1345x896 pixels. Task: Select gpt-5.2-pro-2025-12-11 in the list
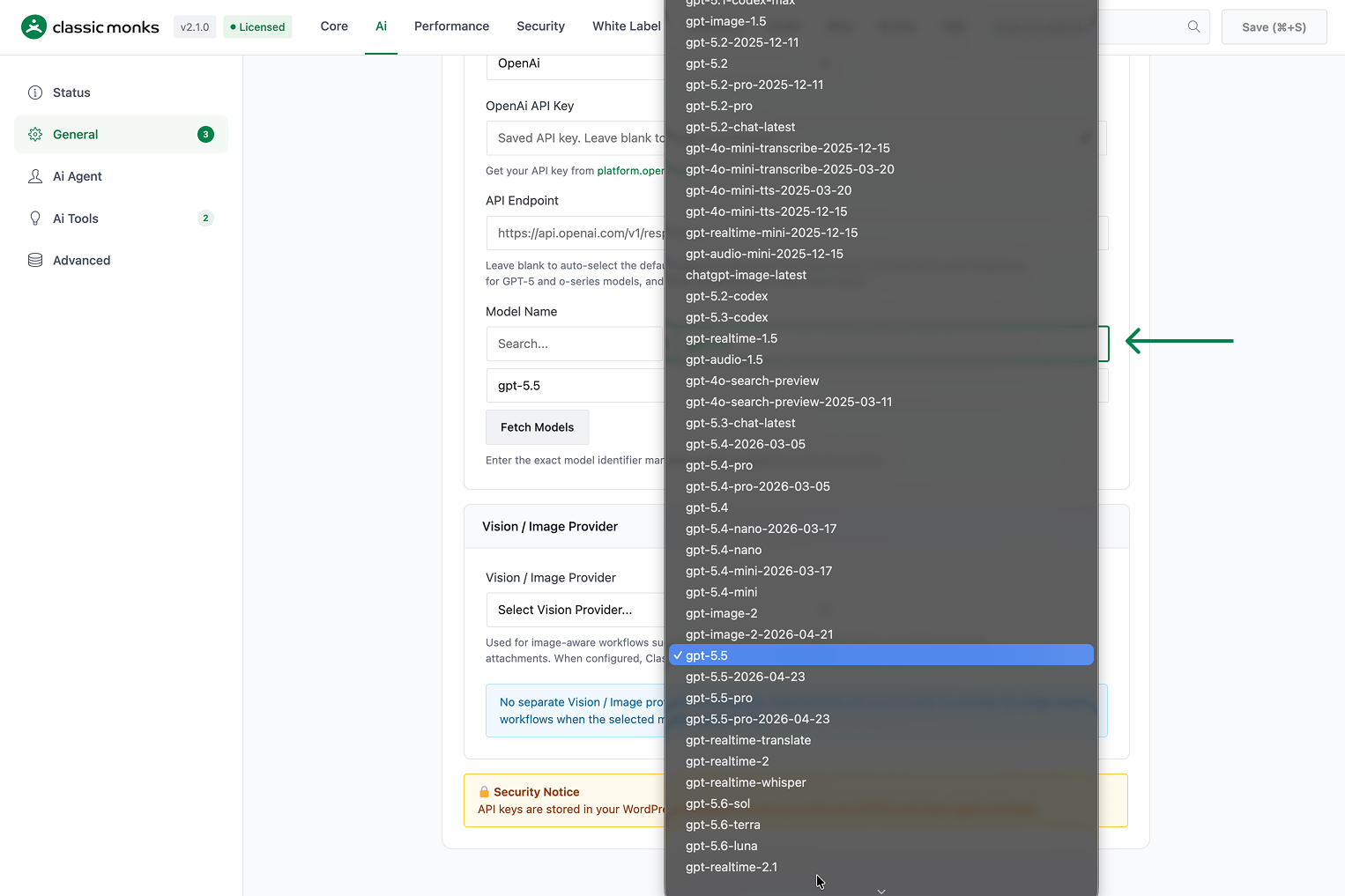881,85
